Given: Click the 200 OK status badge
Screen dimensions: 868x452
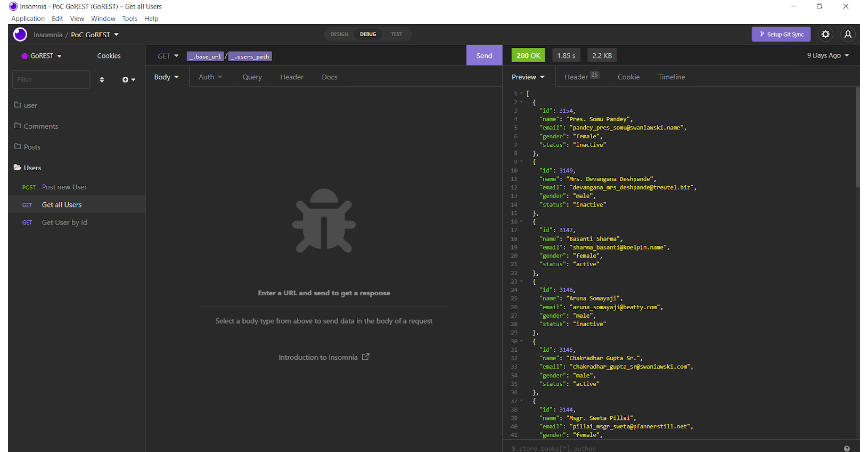Looking at the screenshot, I should 528,55.
